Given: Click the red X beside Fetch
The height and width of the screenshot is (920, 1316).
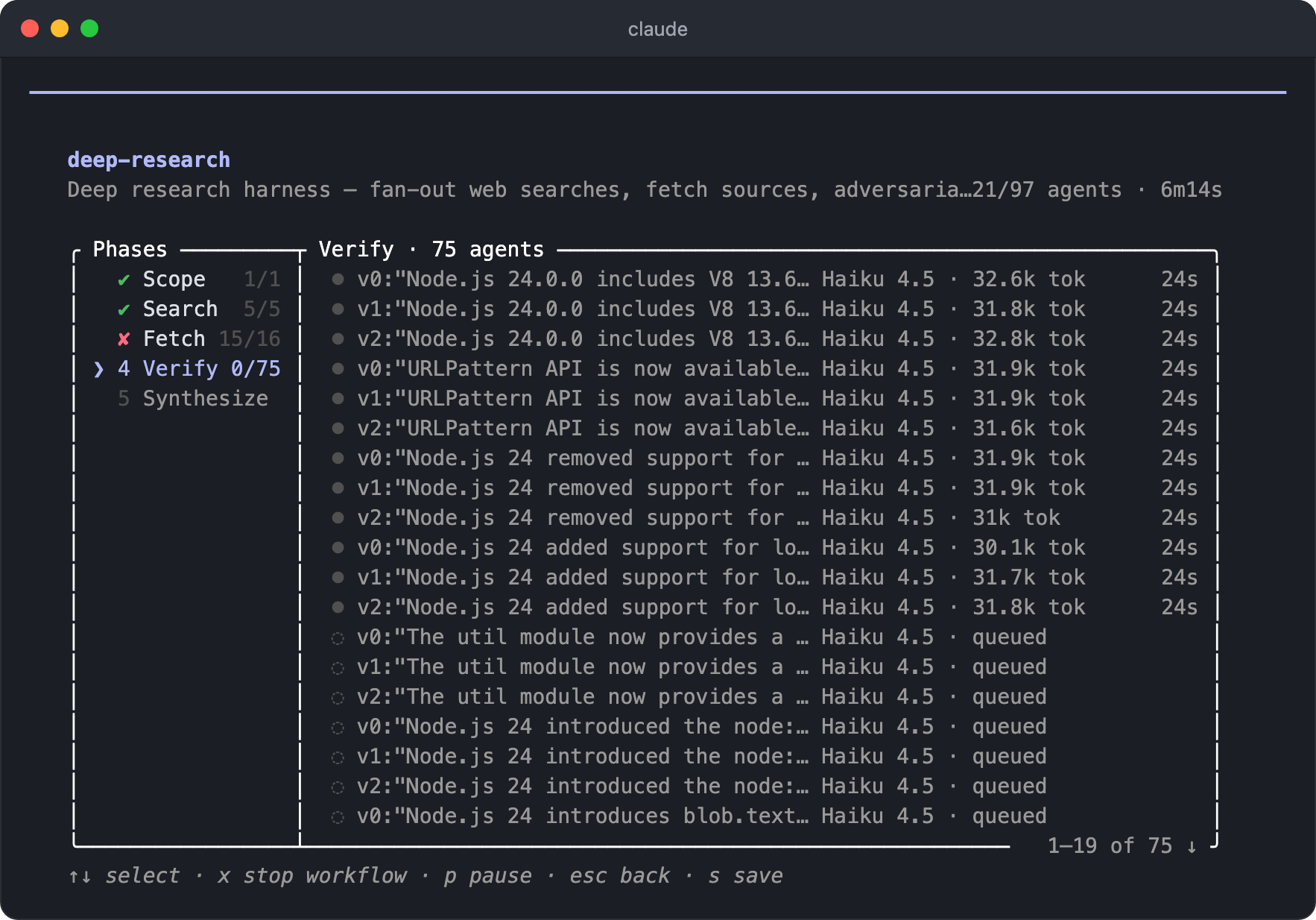Looking at the screenshot, I should 124,339.
